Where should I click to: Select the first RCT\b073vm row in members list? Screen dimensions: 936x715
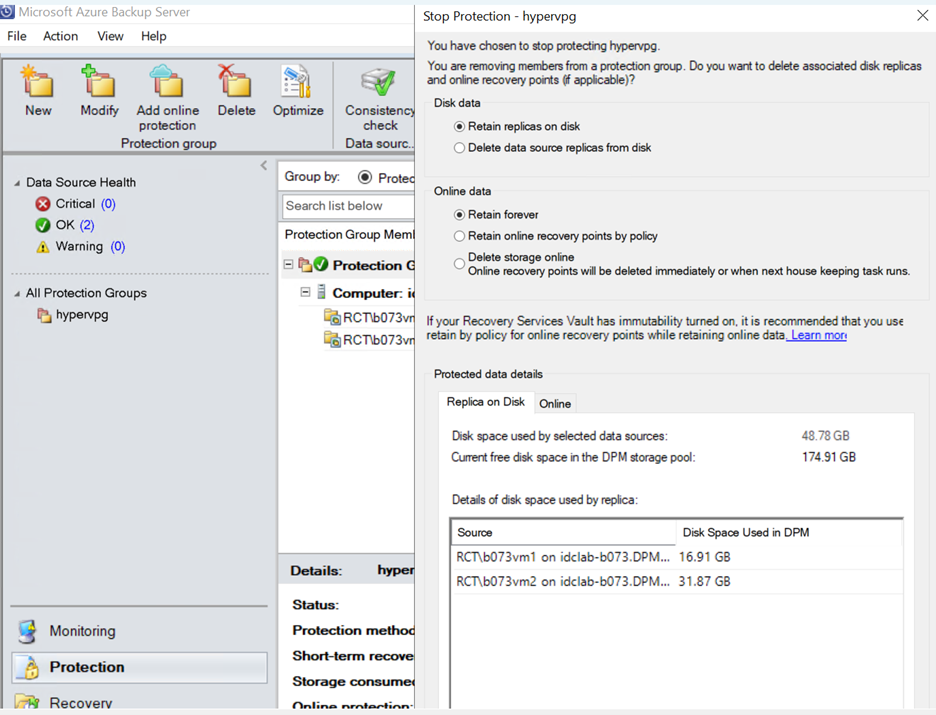369,318
